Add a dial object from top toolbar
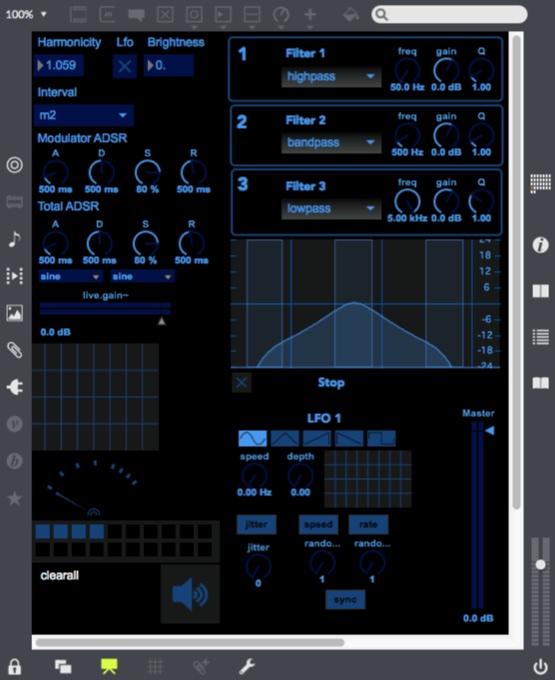555x680 pixels. point(281,14)
